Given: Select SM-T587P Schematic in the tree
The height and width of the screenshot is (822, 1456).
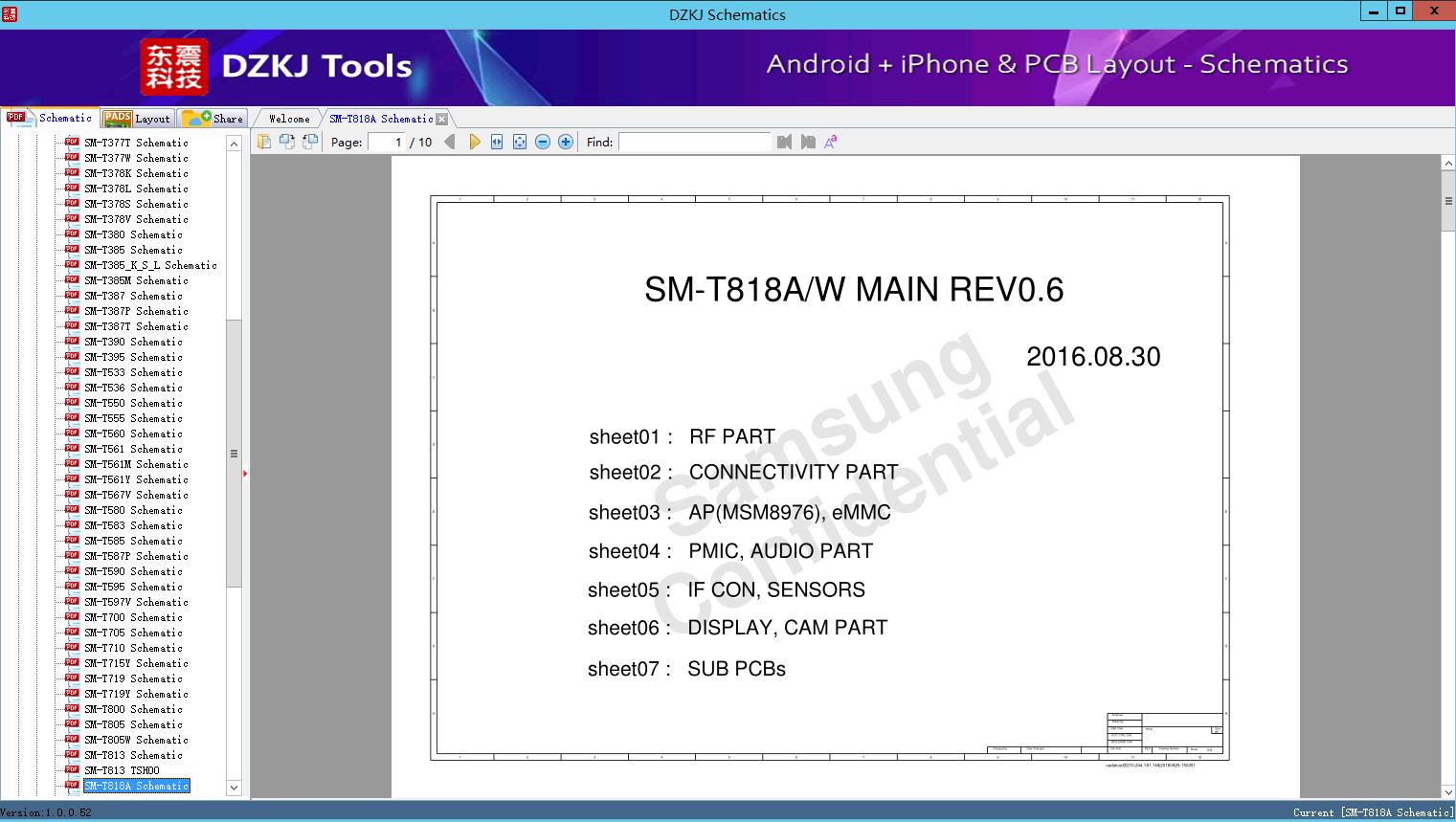Looking at the screenshot, I should click(x=136, y=556).
